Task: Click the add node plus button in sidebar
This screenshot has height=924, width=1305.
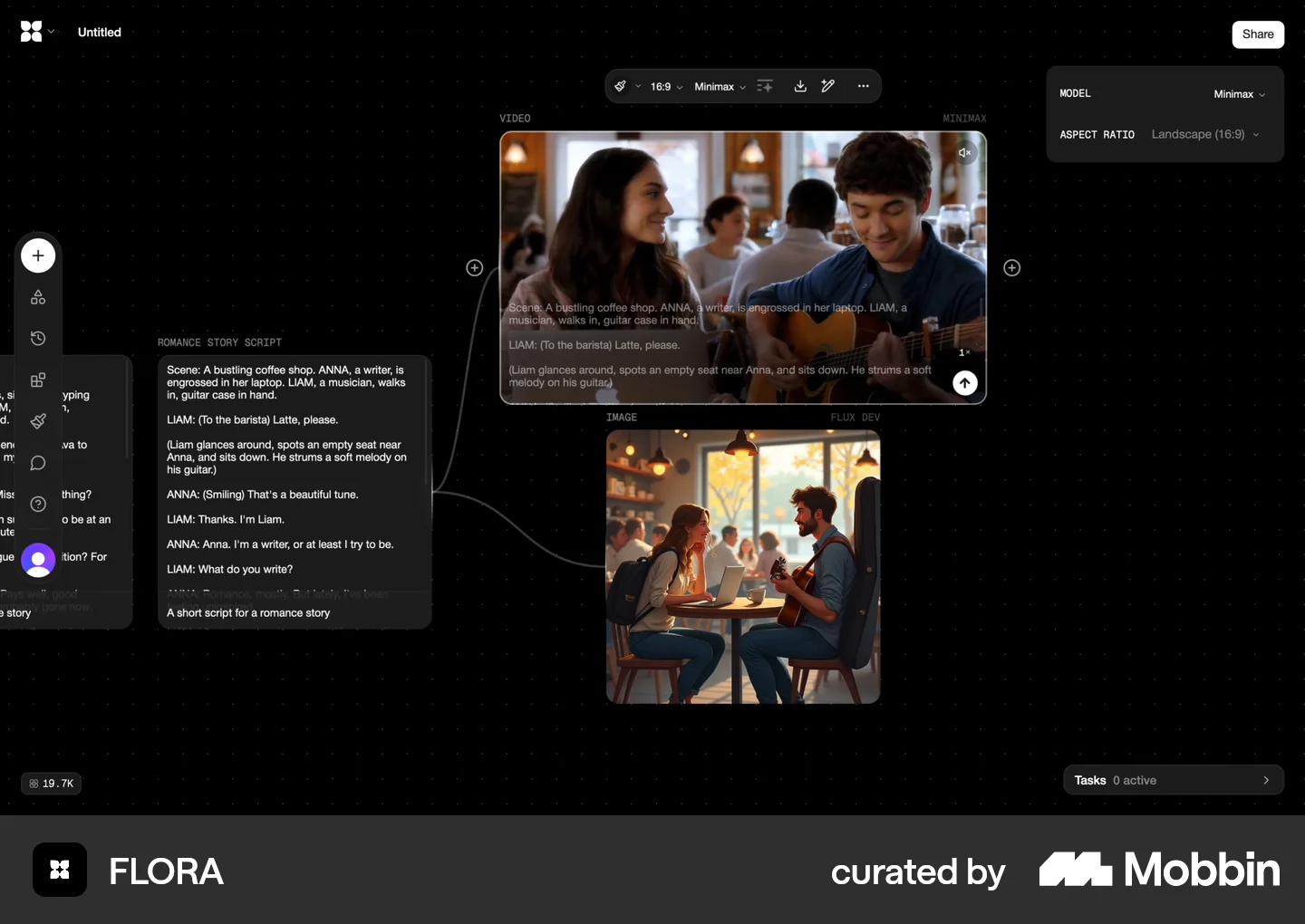Action: (x=38, y=255)
